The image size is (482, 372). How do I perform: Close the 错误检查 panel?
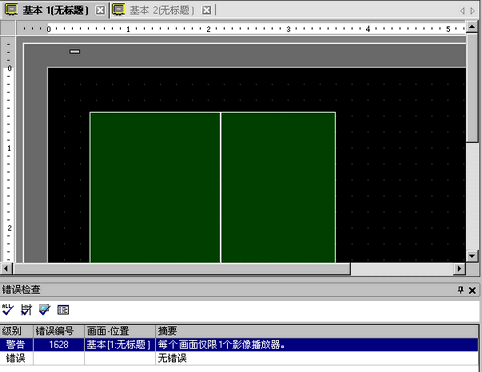(x=472, y=290)
